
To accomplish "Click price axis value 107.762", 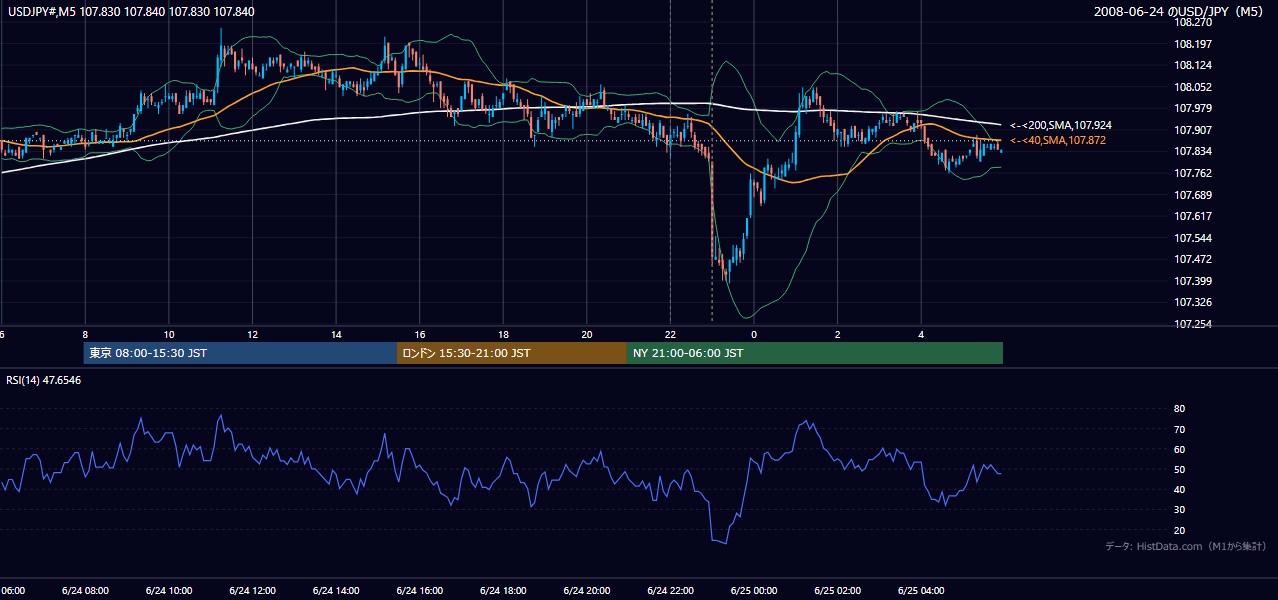I will (x=1193, y=173).
